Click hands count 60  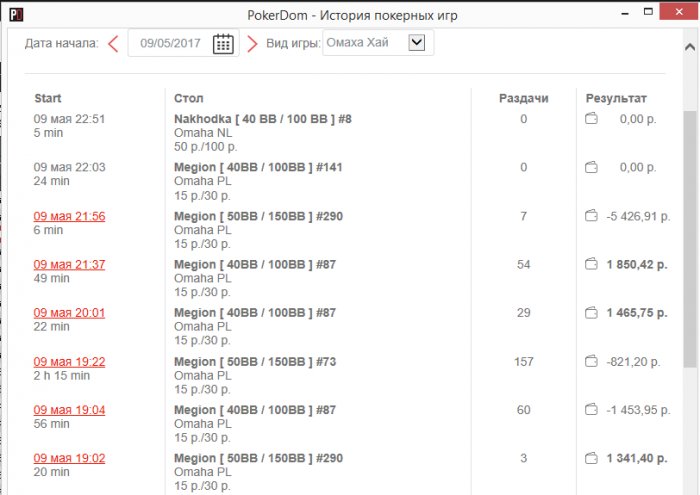(524, 410)
